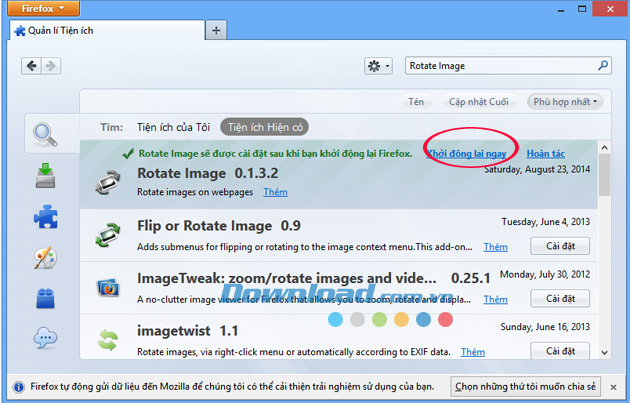This screenshot has height=403, width=630.
Task: Click the add-on list scrollbar thumb
Action: tap(604, 175)
